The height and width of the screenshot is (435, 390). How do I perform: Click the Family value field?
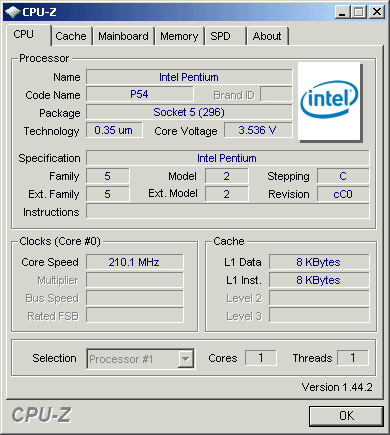coord(108,176)
